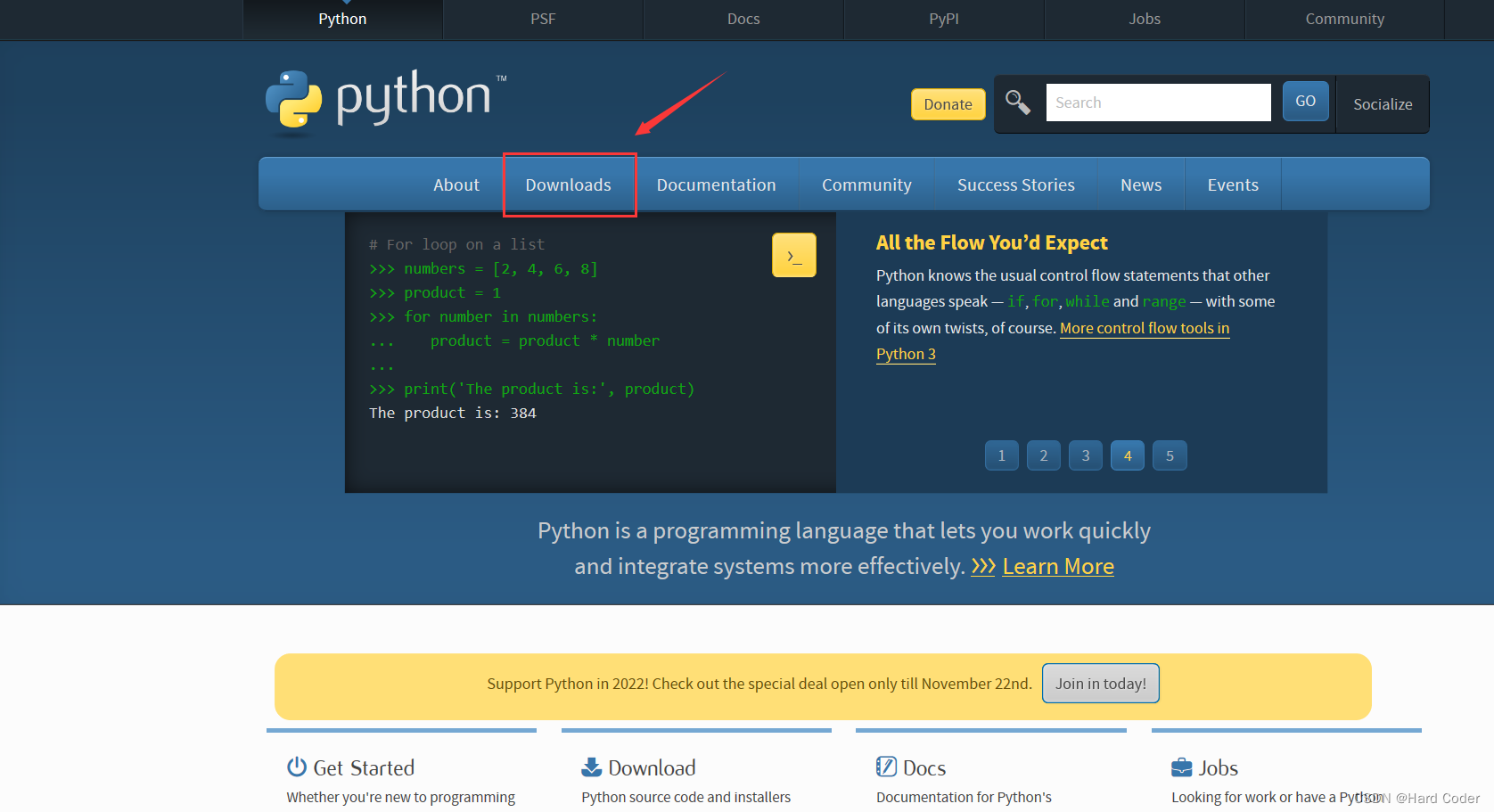Click the Jobs briefcase icon
This screenshot has height=812, width=1494.
pos(1181,767)
